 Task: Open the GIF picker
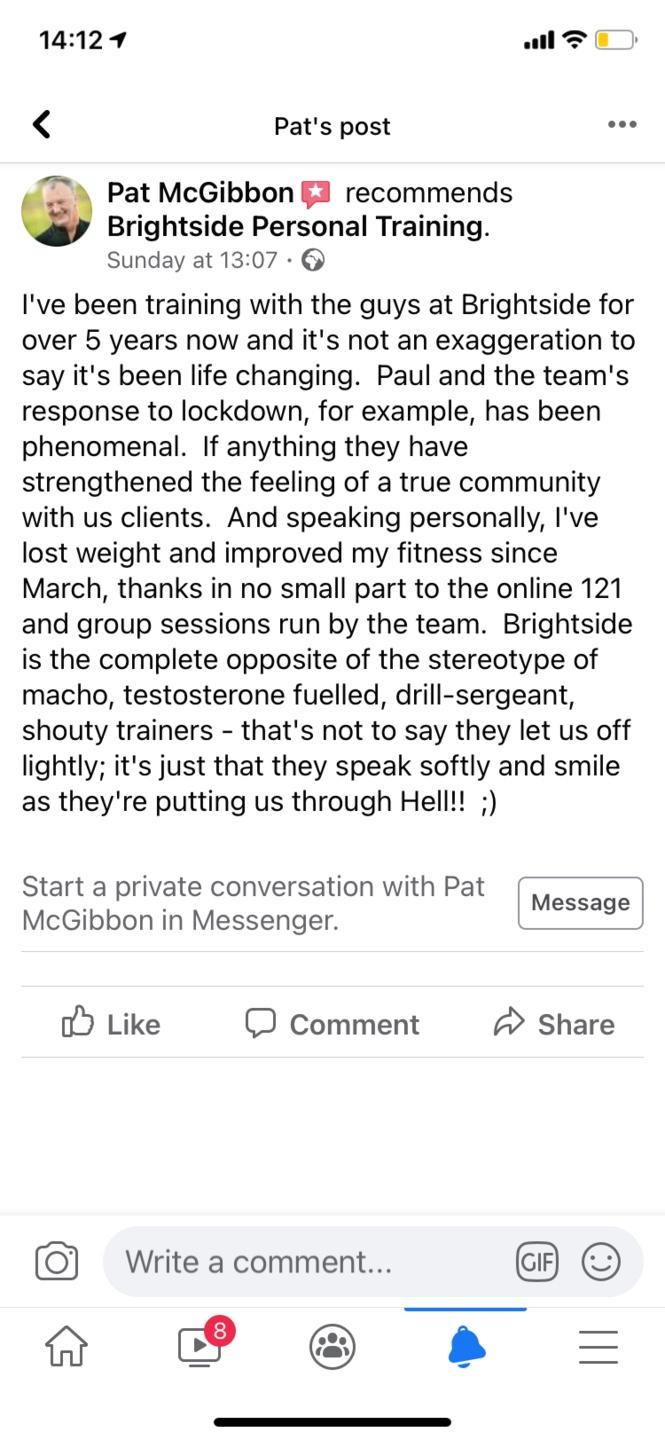[537, 1261]
